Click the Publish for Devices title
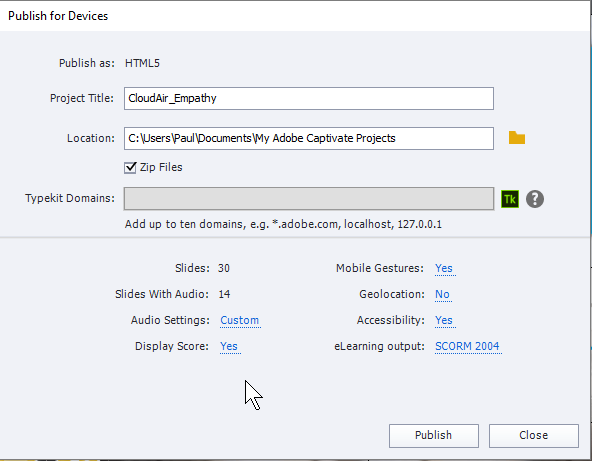592x461 pixels. click(x=58, y=16)
